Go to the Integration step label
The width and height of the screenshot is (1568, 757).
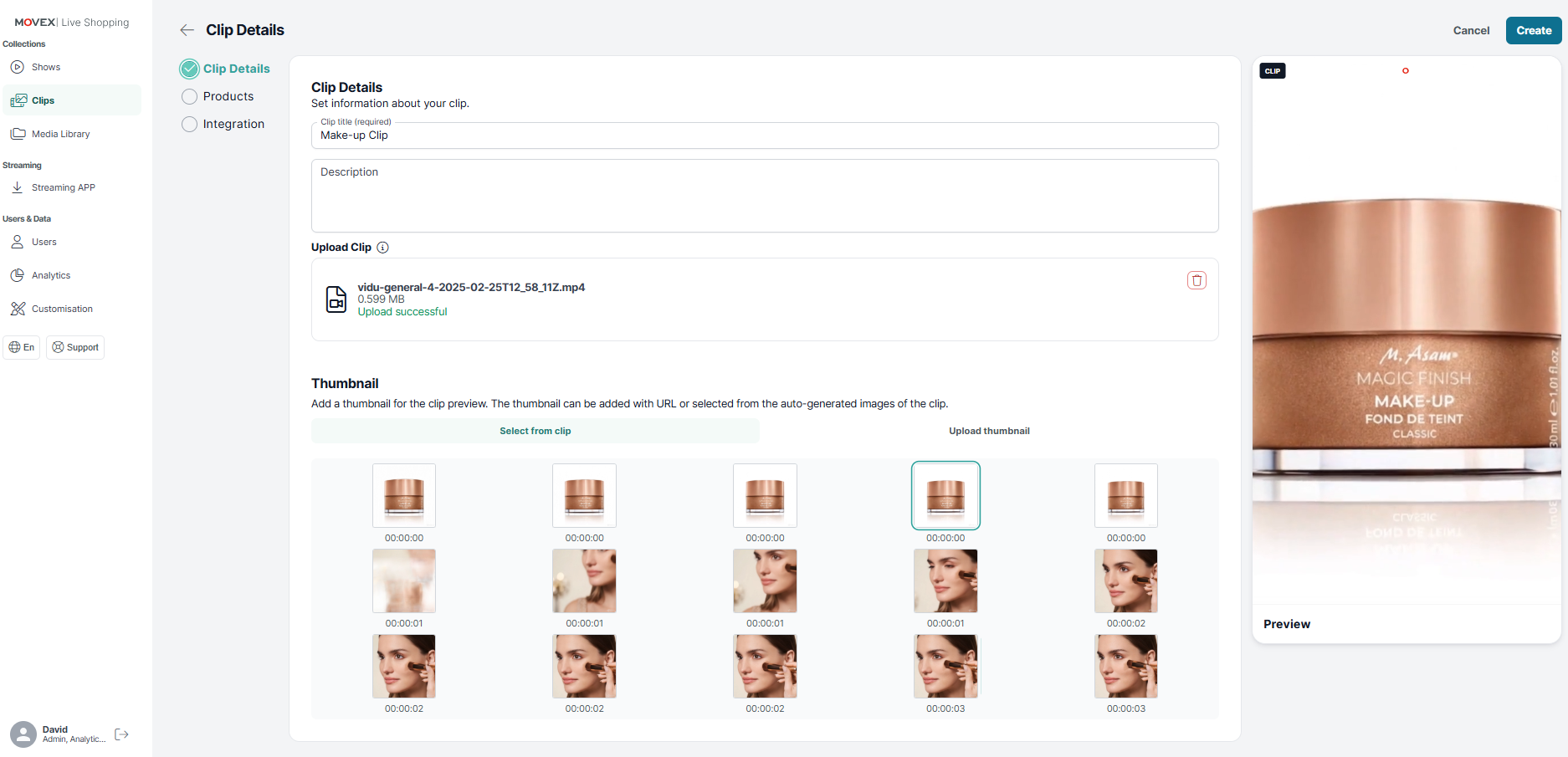233,124
